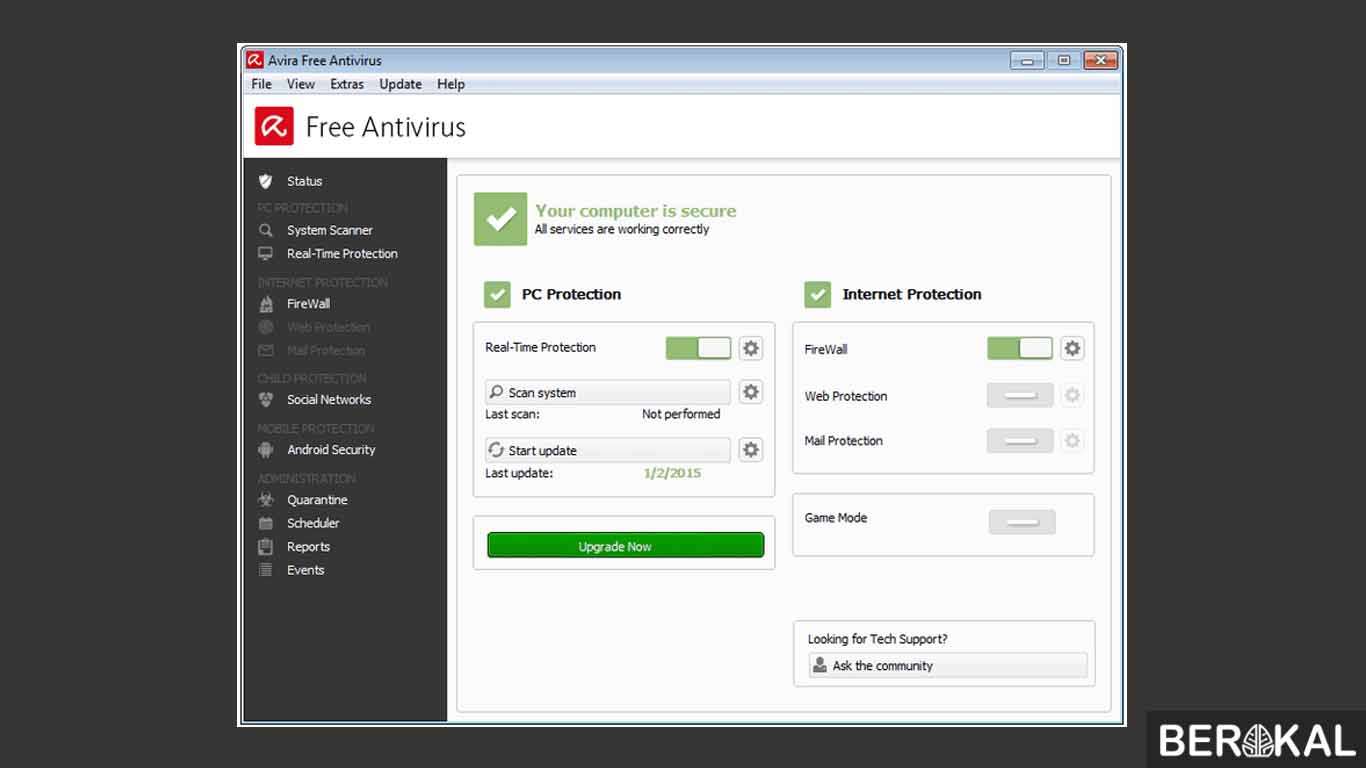The image size is (1366, 768).
Task: Click the Internet Protection checkmark box
Action: click(x=818, y=294)
